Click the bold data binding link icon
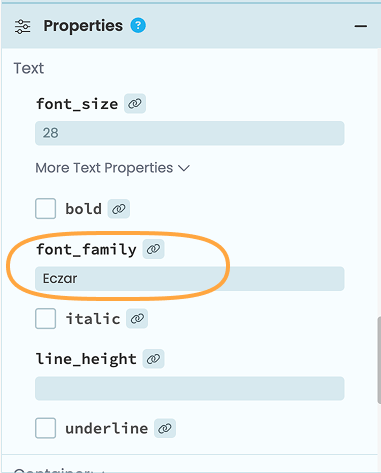 119,209
